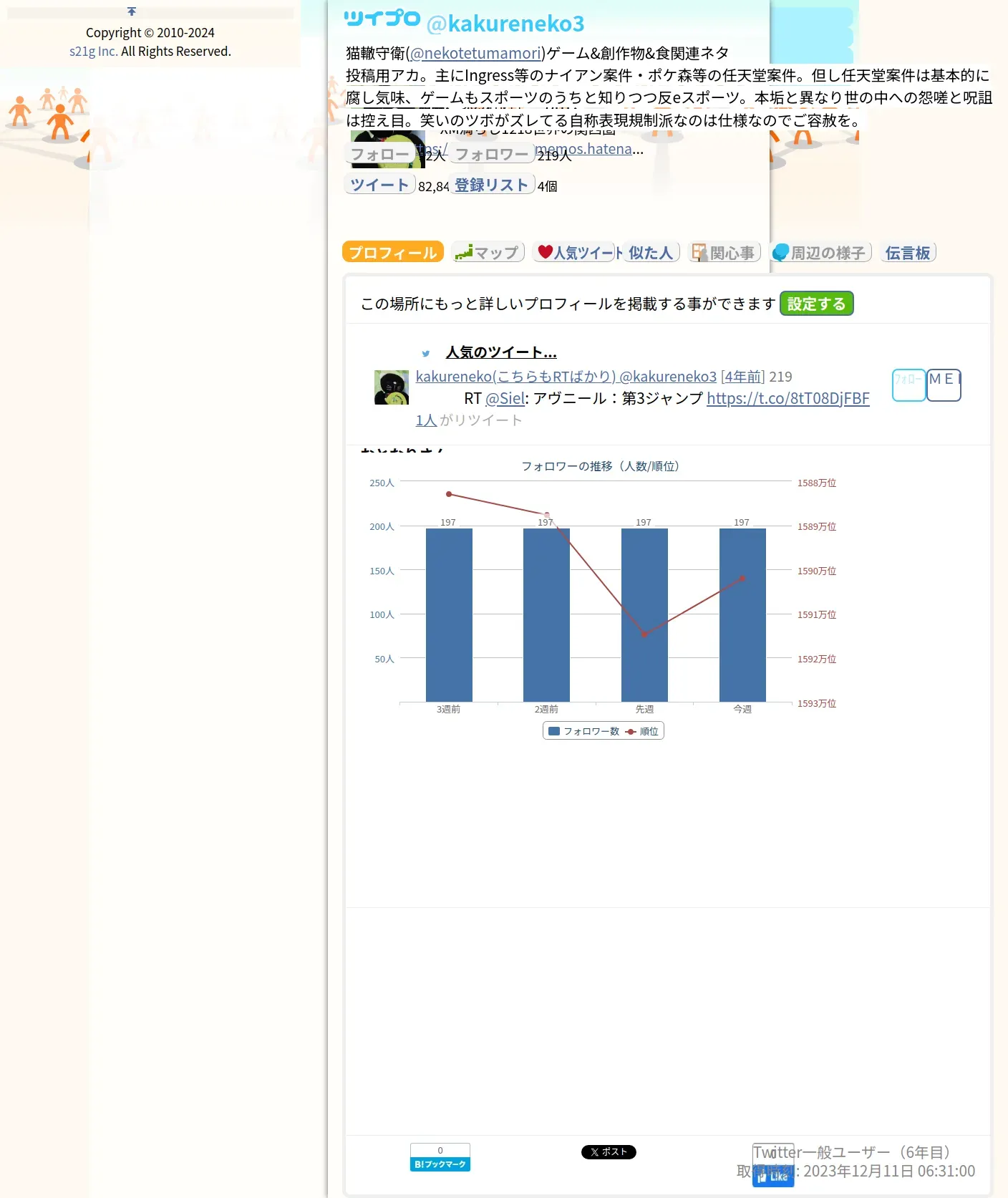
Task: Open the 人気のツイート heading link
Action: click(501, 352)
